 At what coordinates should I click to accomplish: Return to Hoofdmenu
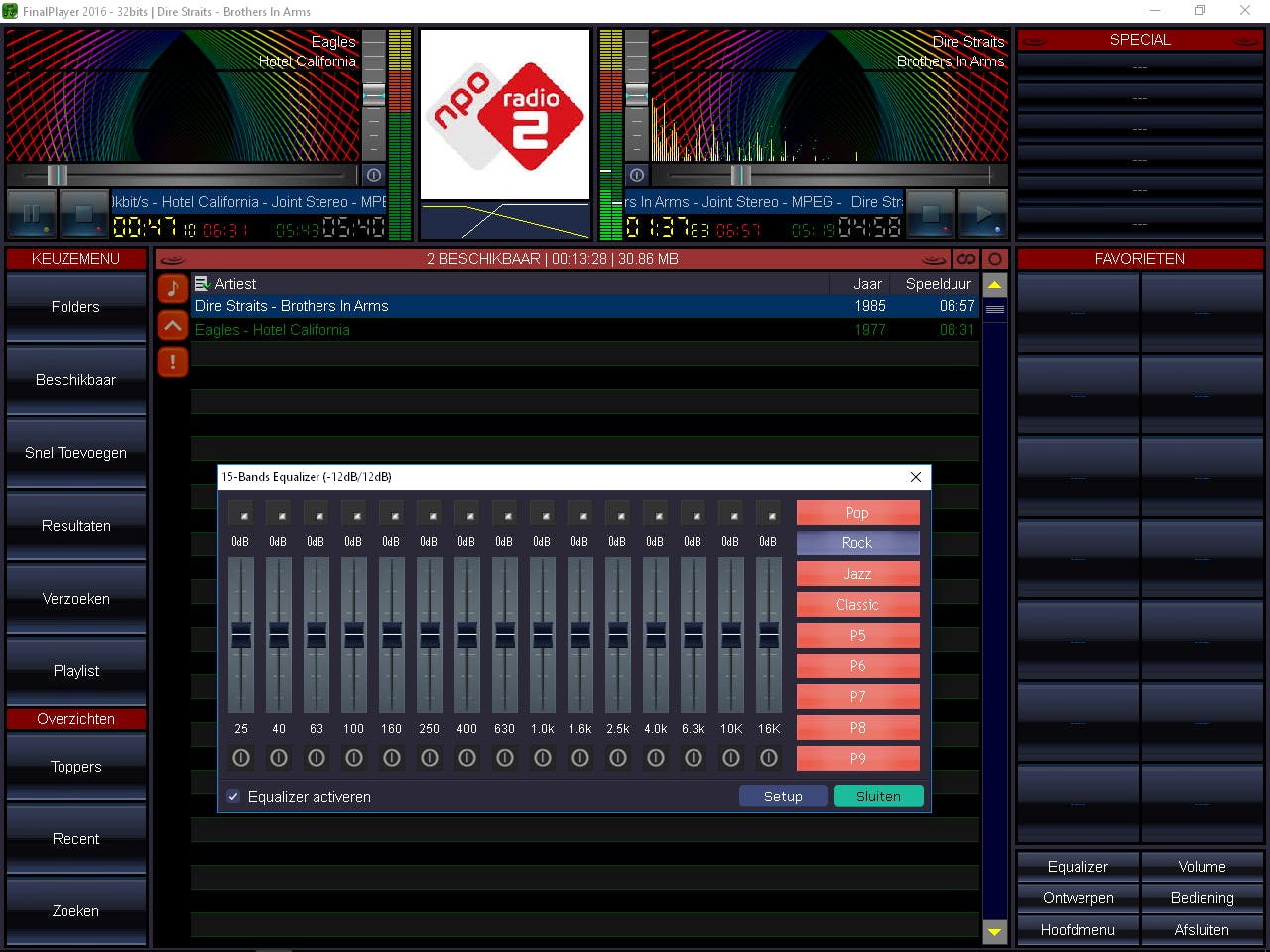[x=1079, y=930]
